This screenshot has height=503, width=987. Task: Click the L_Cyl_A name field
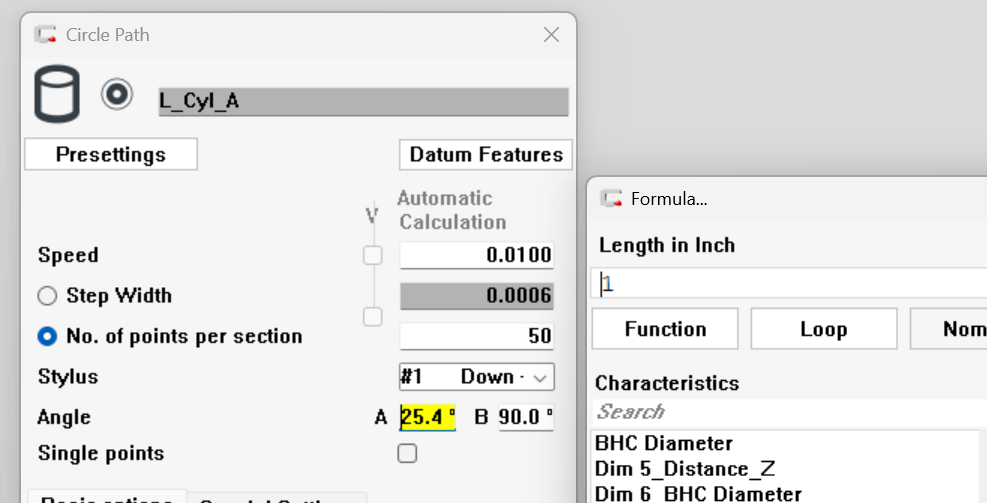363,102
